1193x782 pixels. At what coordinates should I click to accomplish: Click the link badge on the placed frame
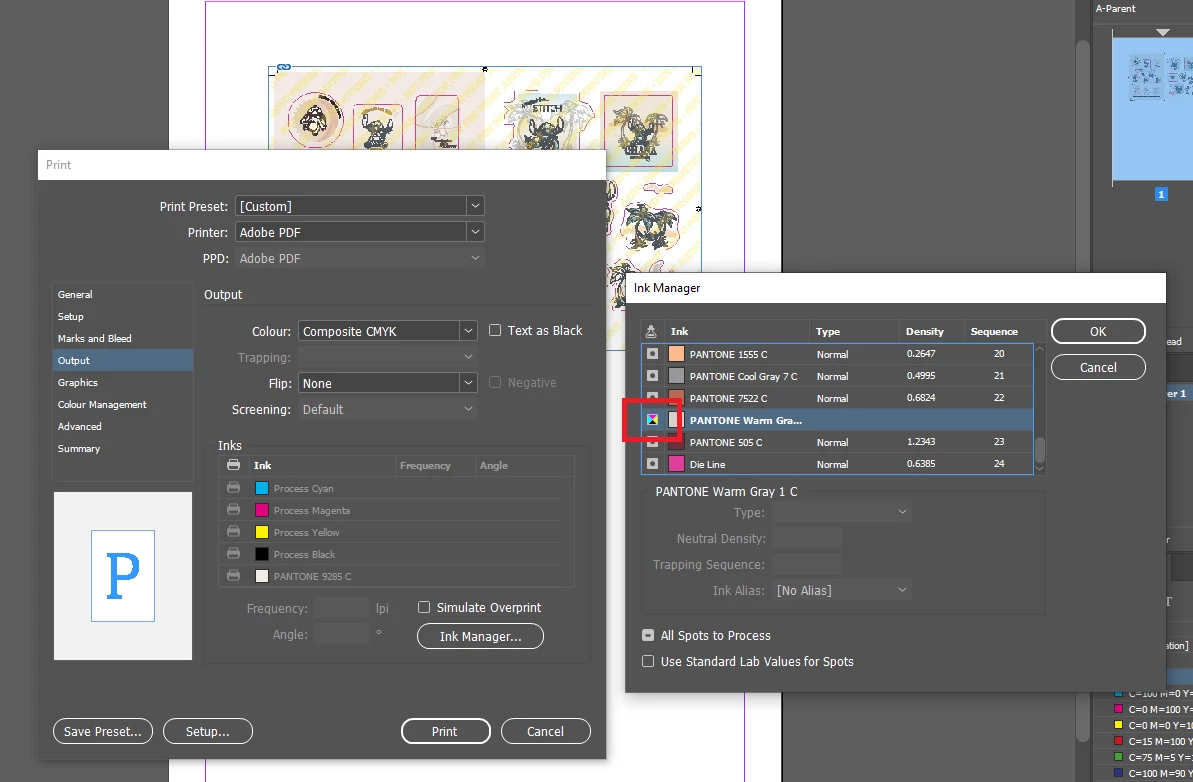pos(284,68)
